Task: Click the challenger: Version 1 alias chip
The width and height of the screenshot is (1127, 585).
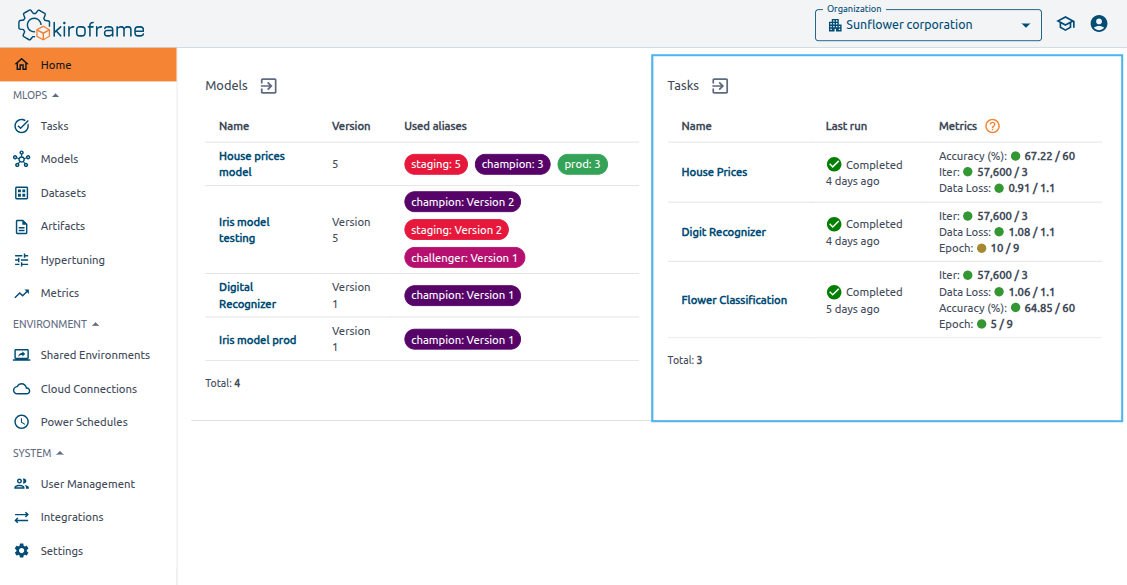Action: coord(464,258)
